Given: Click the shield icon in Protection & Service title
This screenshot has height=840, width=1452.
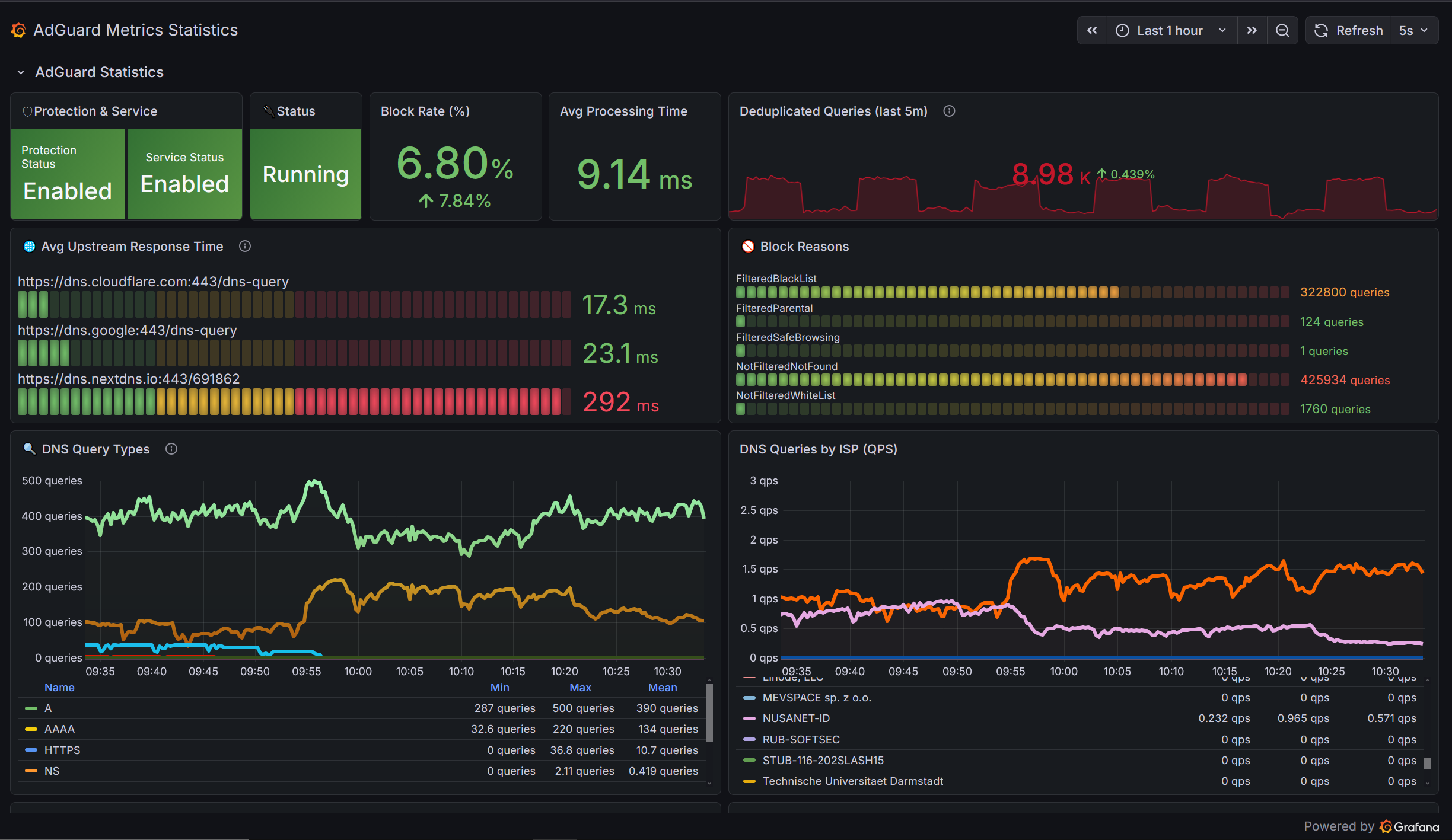Looking at the screenshot, I should [27, 111].
